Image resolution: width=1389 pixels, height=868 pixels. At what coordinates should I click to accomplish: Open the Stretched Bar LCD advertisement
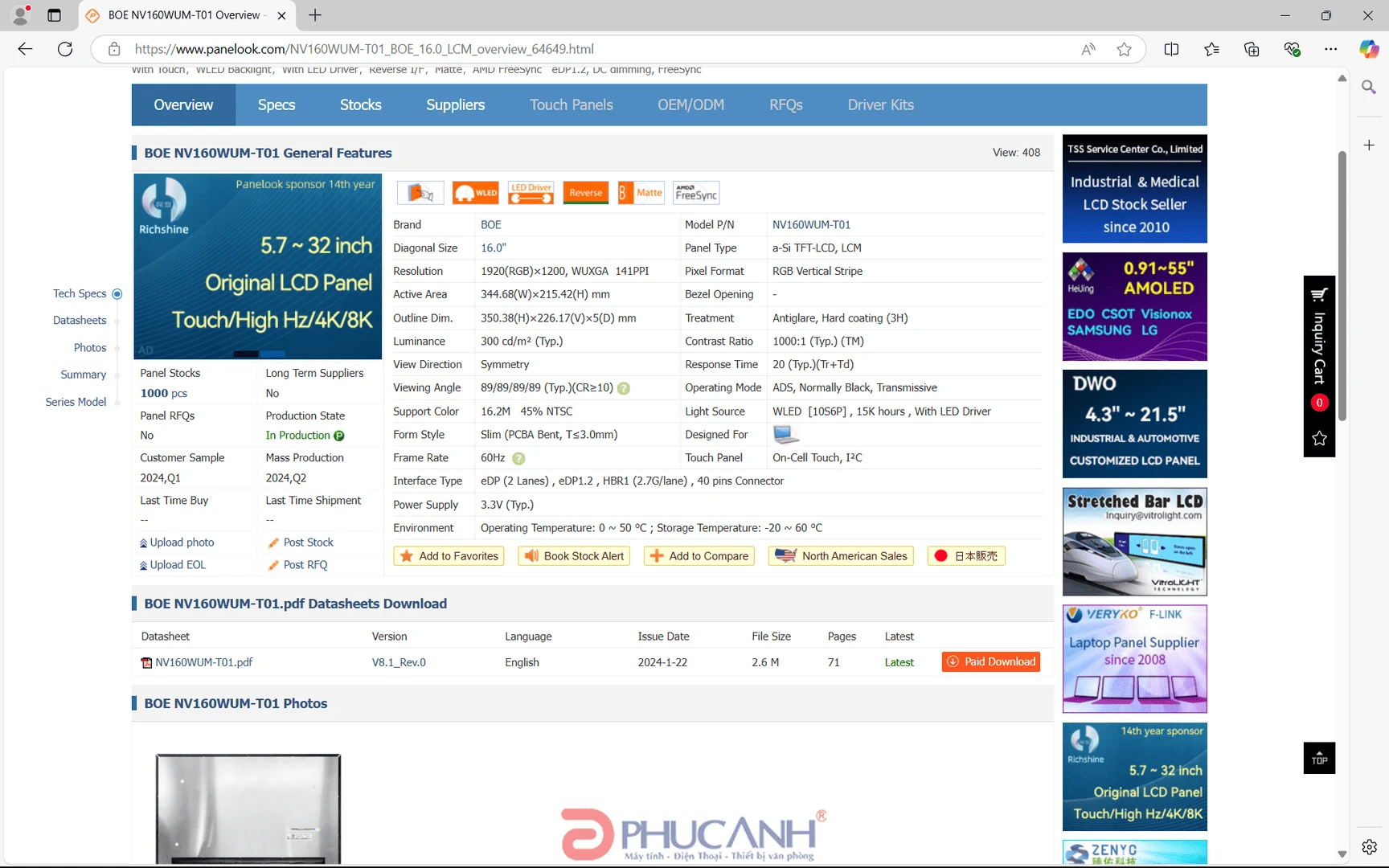coord(1135,542)
